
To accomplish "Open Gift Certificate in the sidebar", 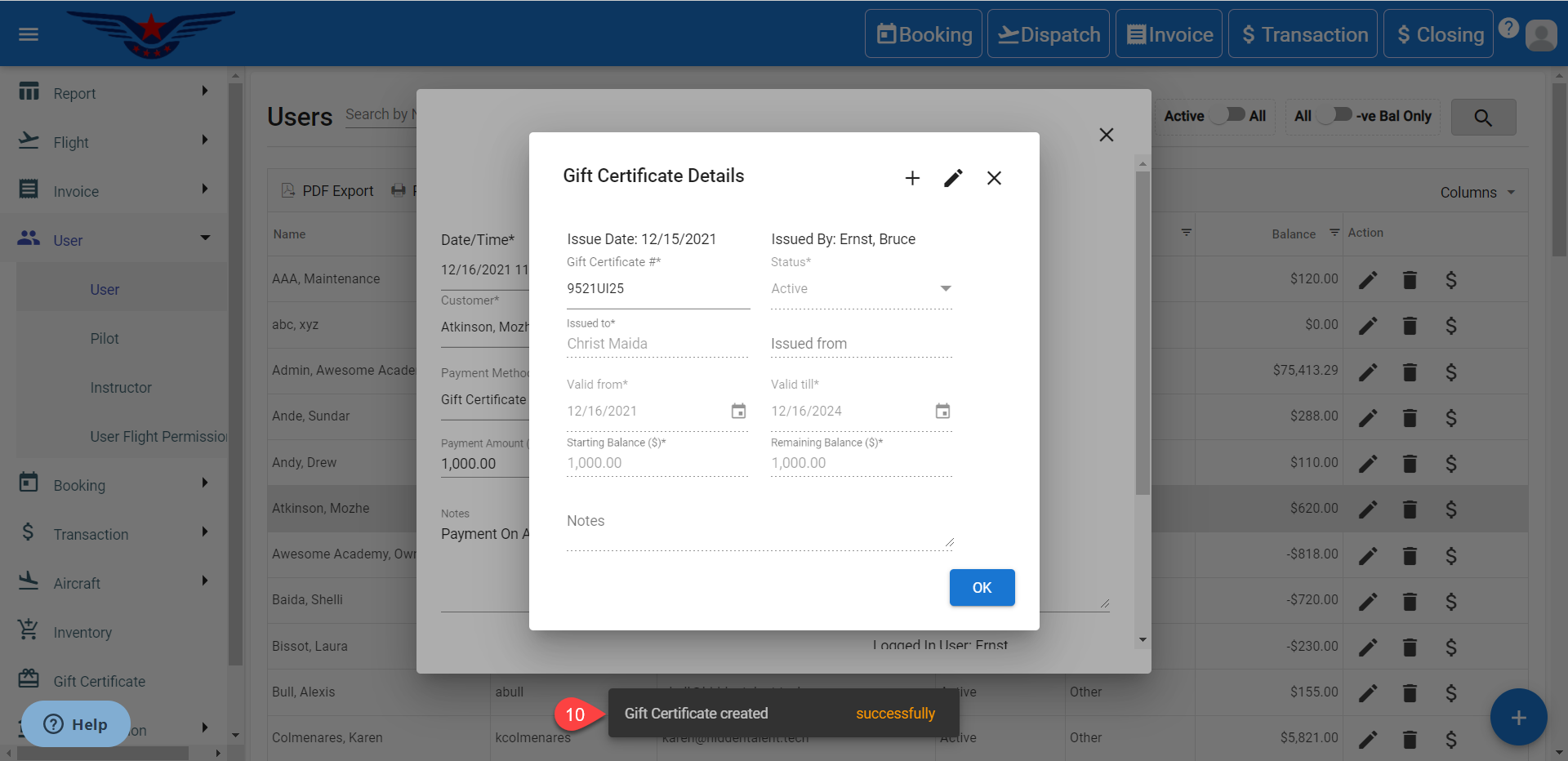I will pos(99,681).
